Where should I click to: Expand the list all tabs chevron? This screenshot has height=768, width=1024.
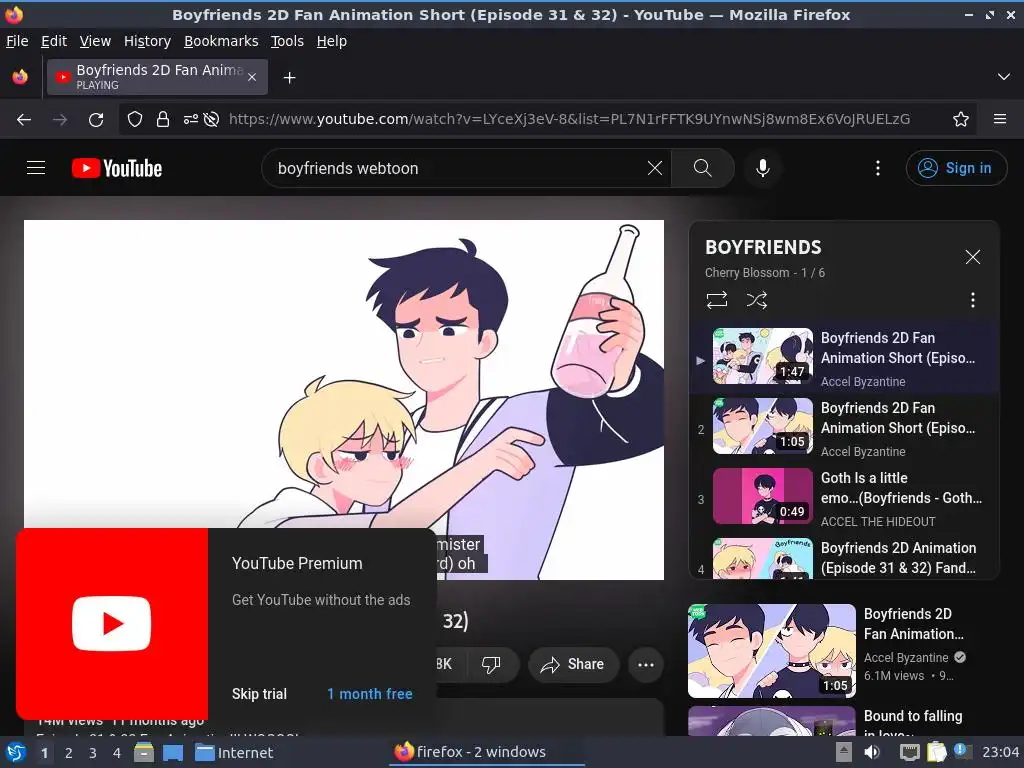1004,77
